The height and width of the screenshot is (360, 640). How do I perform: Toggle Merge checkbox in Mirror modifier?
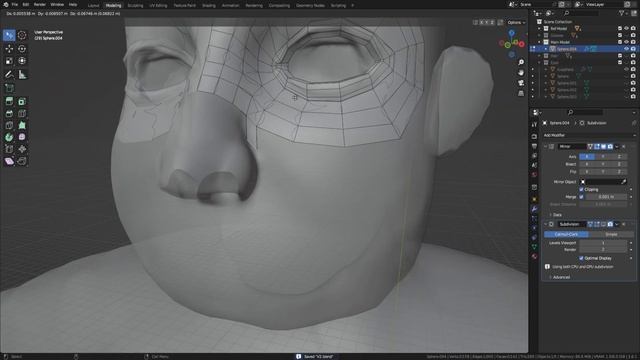tap(581, 197)
